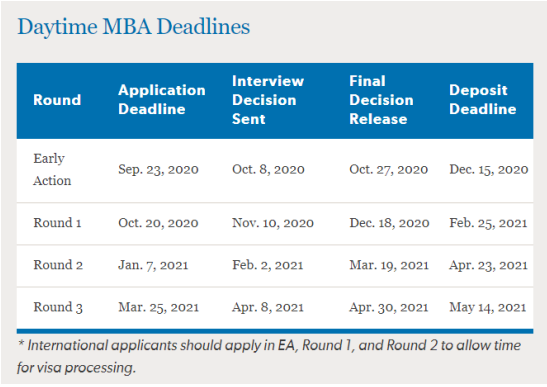The height and width of the screenshot is (387, 547).
Task: Click the Jan. 7, 2021 application deadline
Action: coord(153,265)
